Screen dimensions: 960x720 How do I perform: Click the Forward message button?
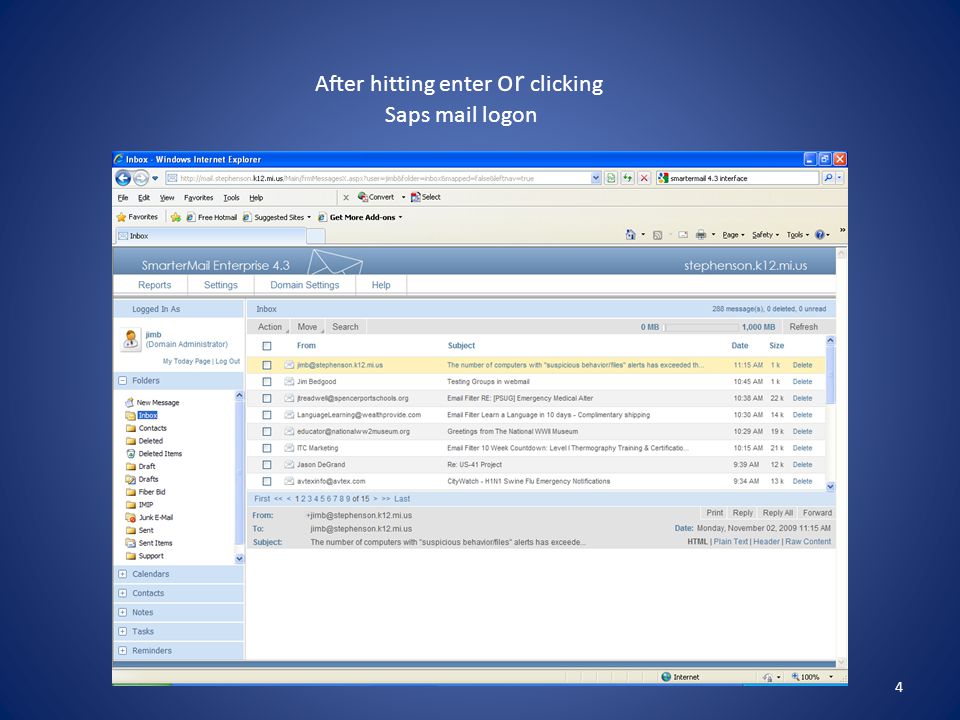click(x=817, y=513)
